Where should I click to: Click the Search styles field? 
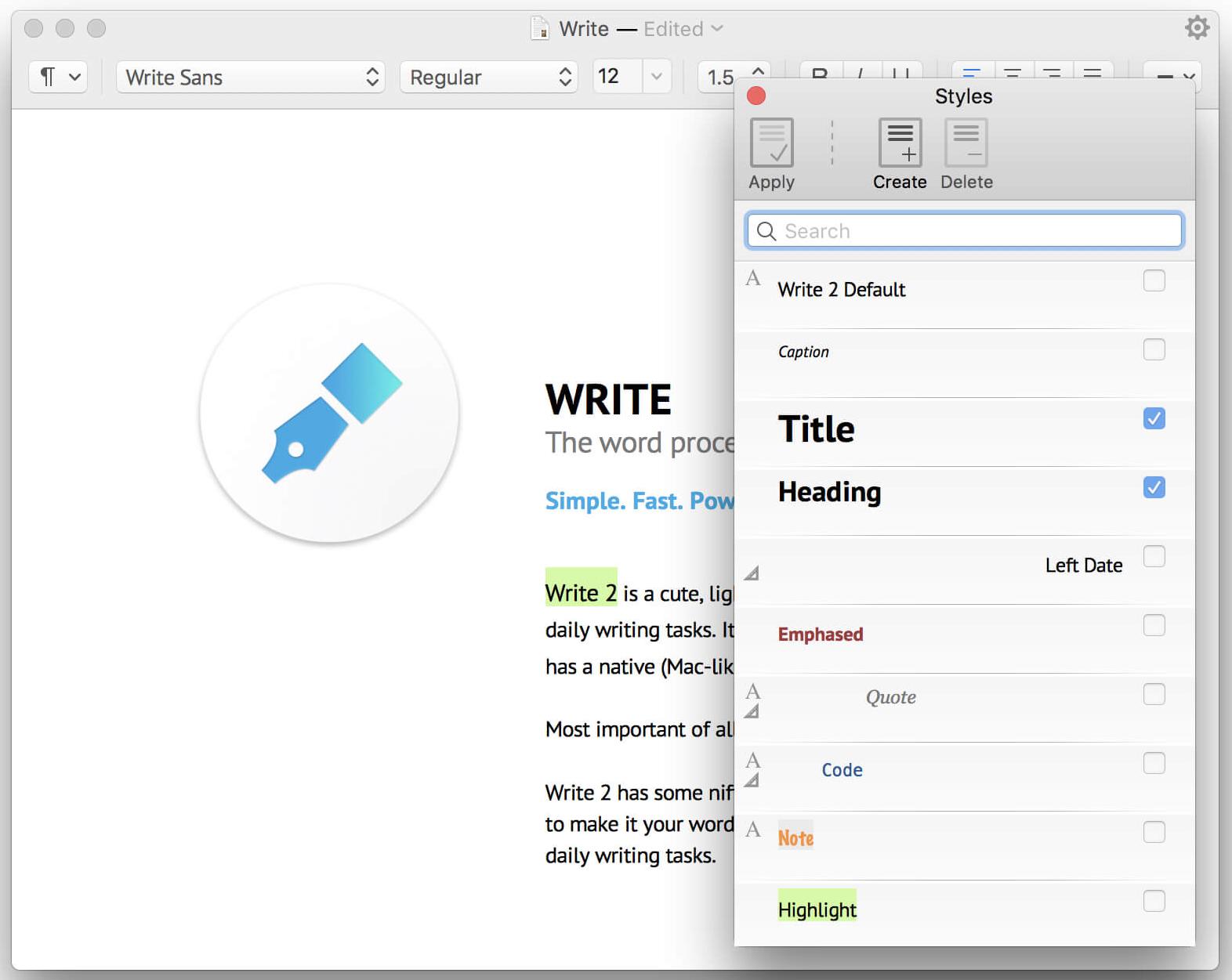point(965,230)
